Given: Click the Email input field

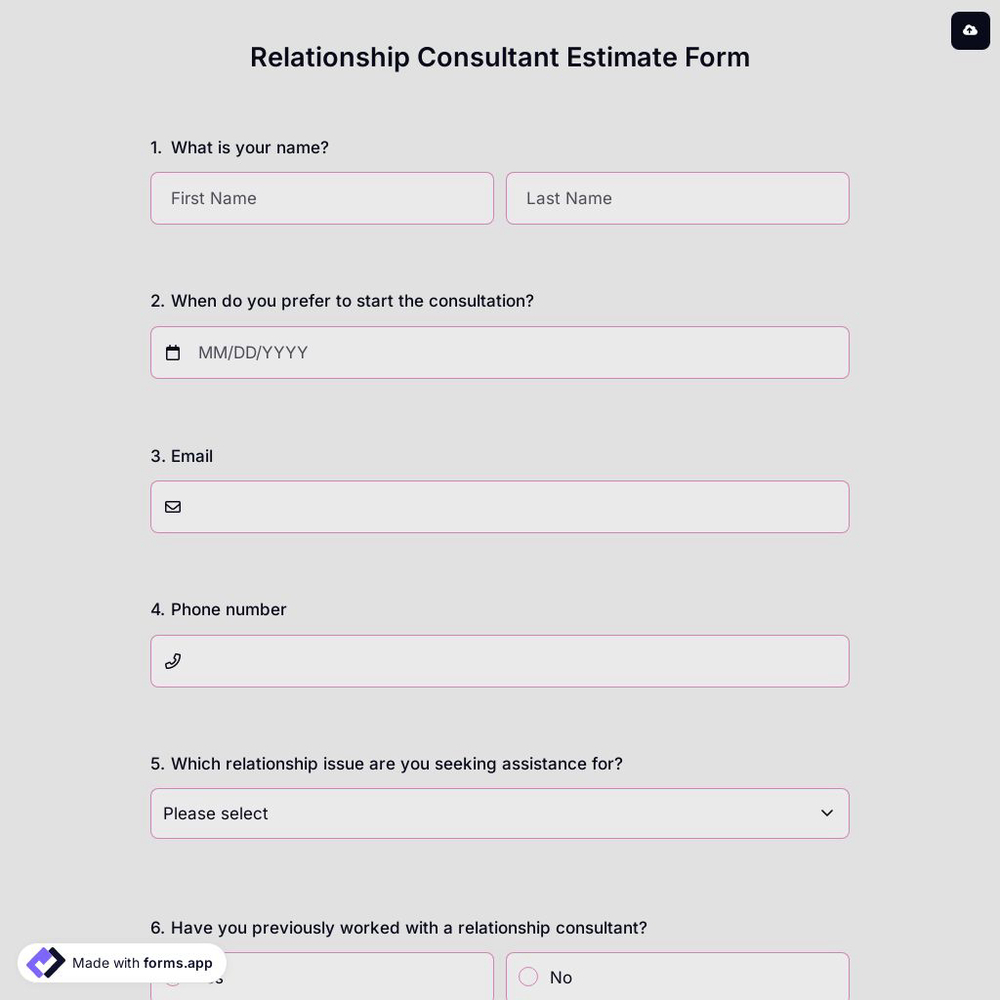Looking at the screenshot, I should 500,506.
